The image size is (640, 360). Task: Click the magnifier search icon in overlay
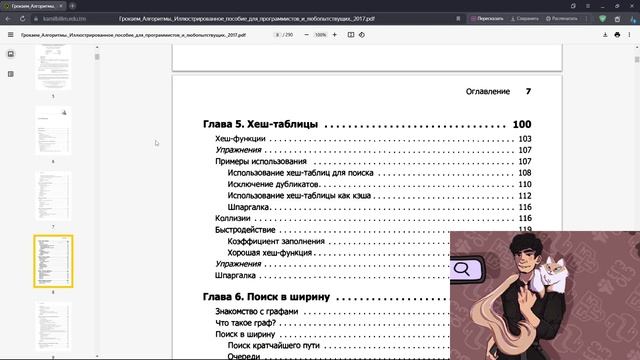coord(462,269)
